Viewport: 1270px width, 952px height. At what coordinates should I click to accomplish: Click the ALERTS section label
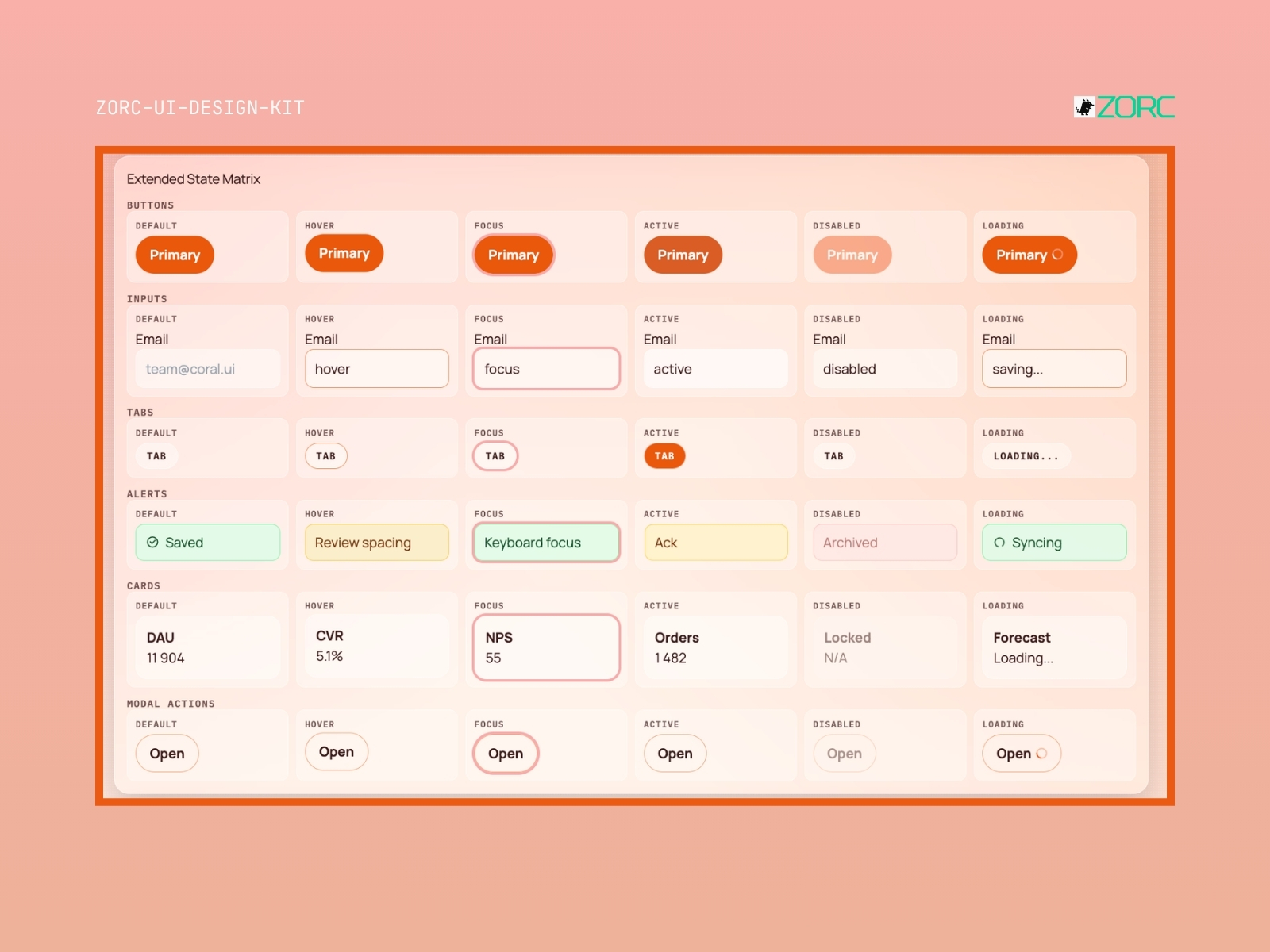(x=147, y=494)
